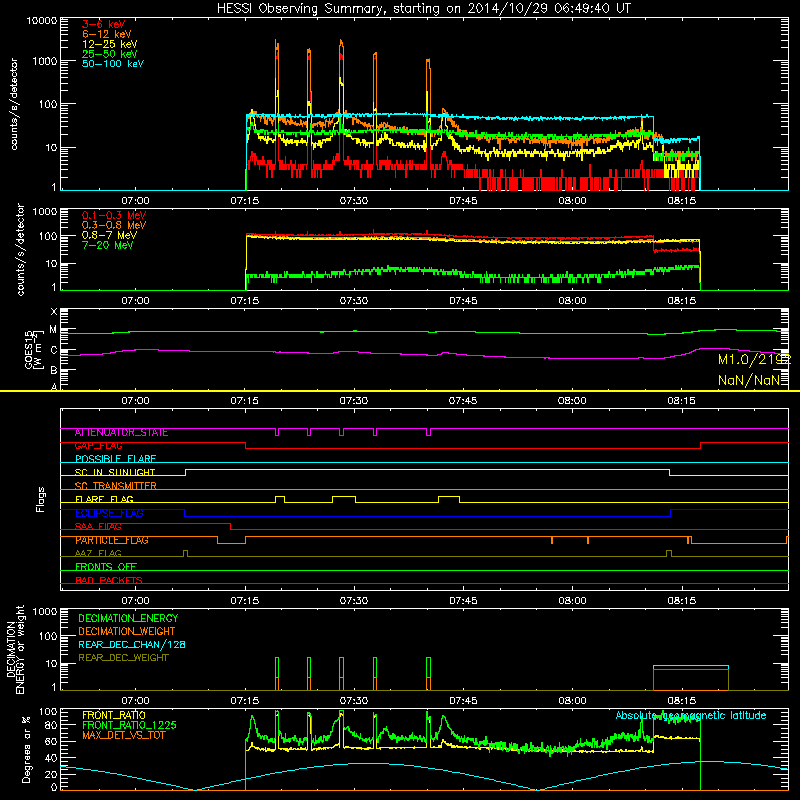Click the 'DECIMATION_WEIGHT' legend label
Viewport: 800px width, 800px height.
(127, 632)
